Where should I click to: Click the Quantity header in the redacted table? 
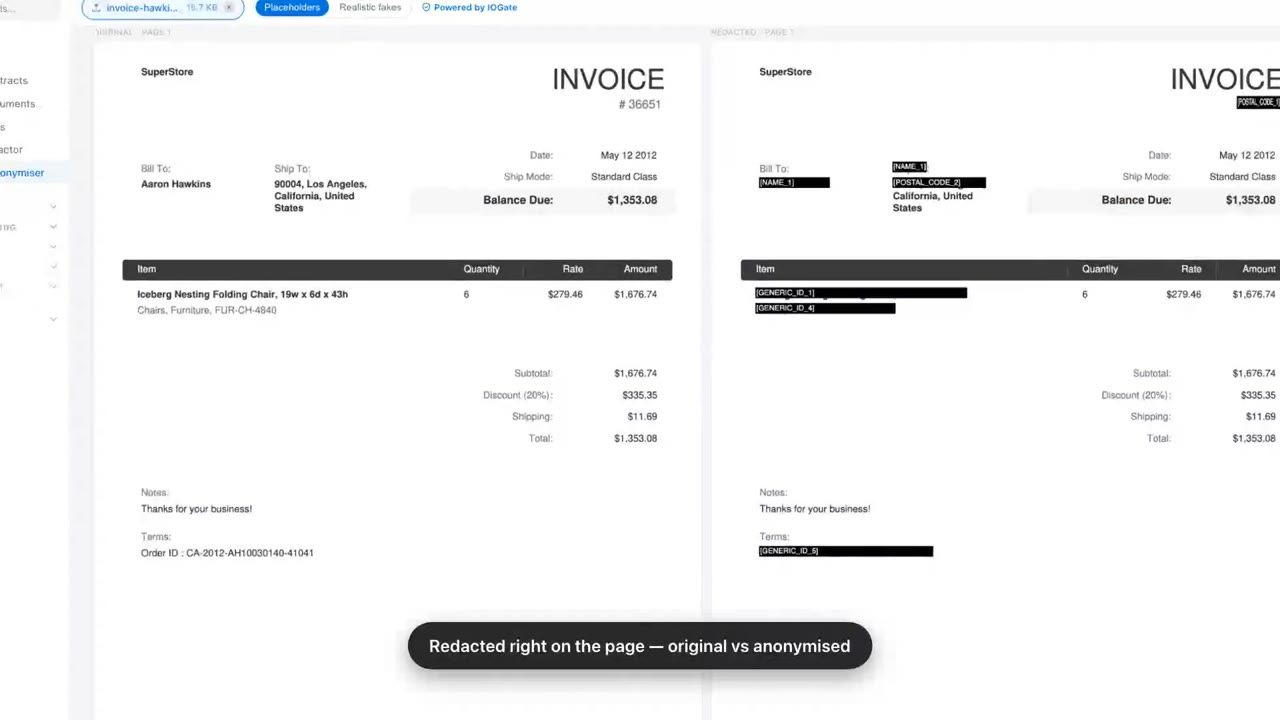tap(1099, 269)
